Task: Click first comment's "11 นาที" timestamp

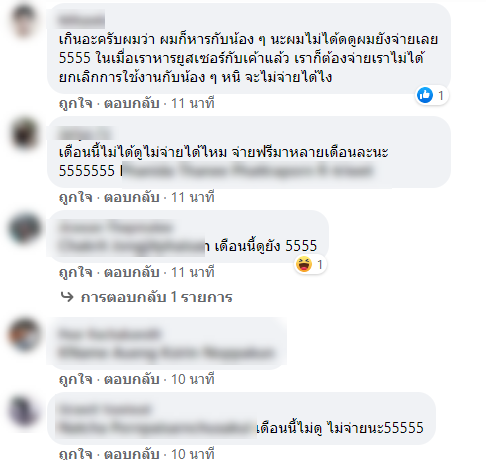Action: click(x=193, y=103)
